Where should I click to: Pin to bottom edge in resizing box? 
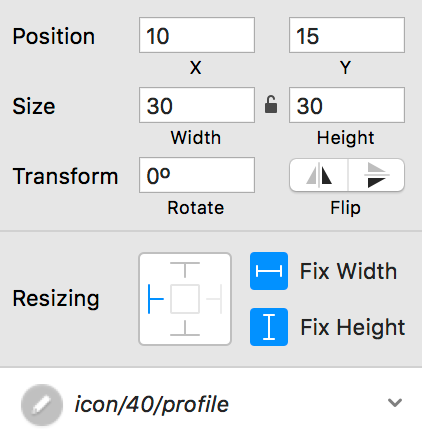[185, 328]
